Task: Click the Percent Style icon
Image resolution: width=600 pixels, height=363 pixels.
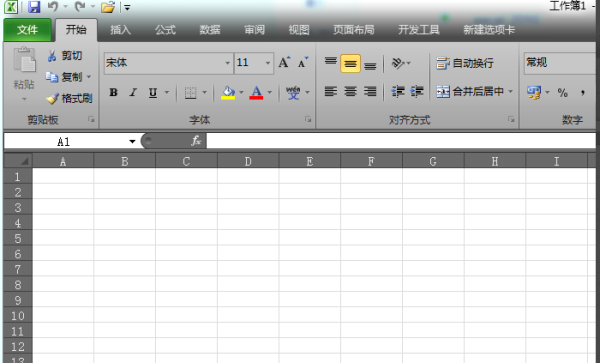Action: point(562,93)
